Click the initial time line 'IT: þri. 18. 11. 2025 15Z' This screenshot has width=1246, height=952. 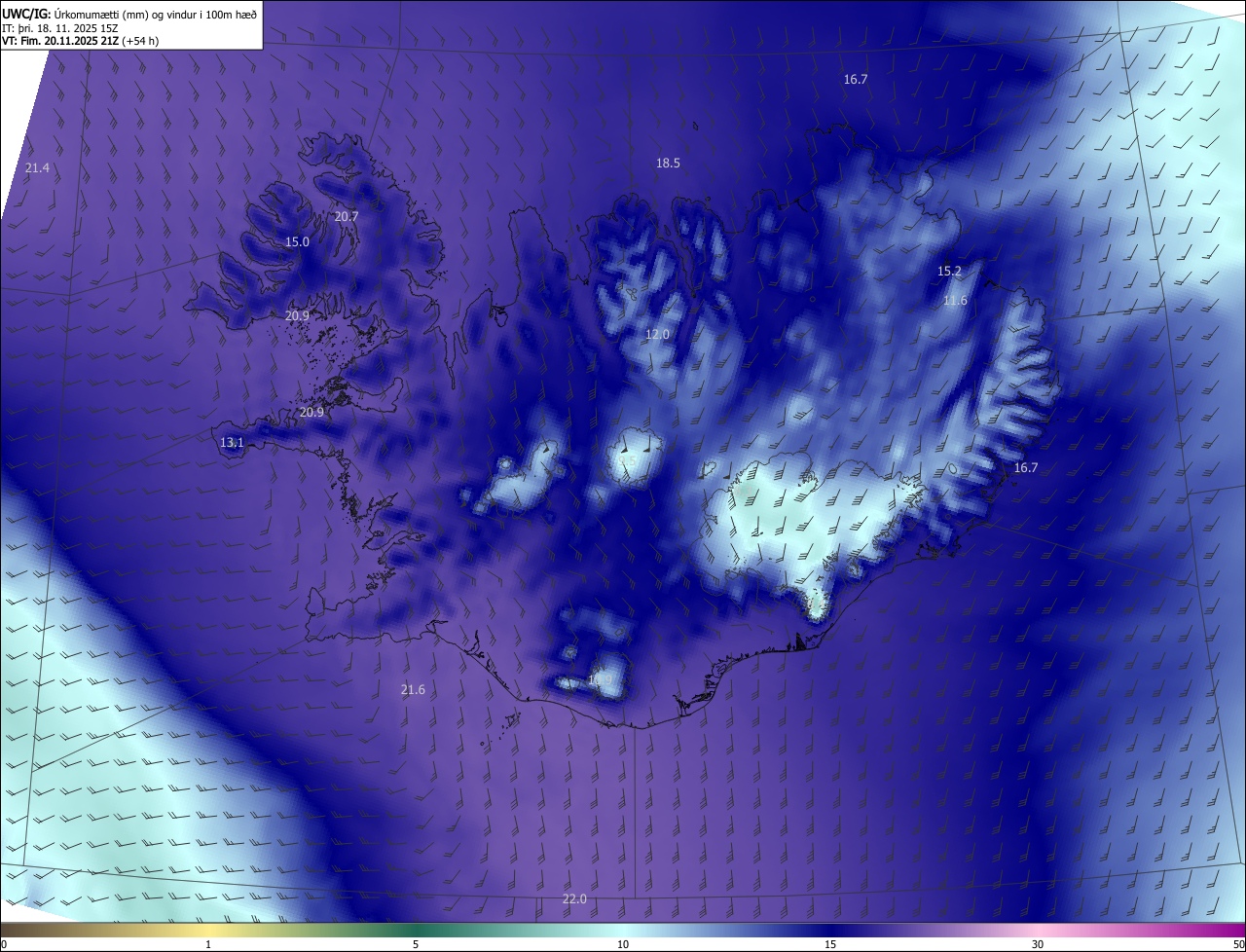point(60,27)
